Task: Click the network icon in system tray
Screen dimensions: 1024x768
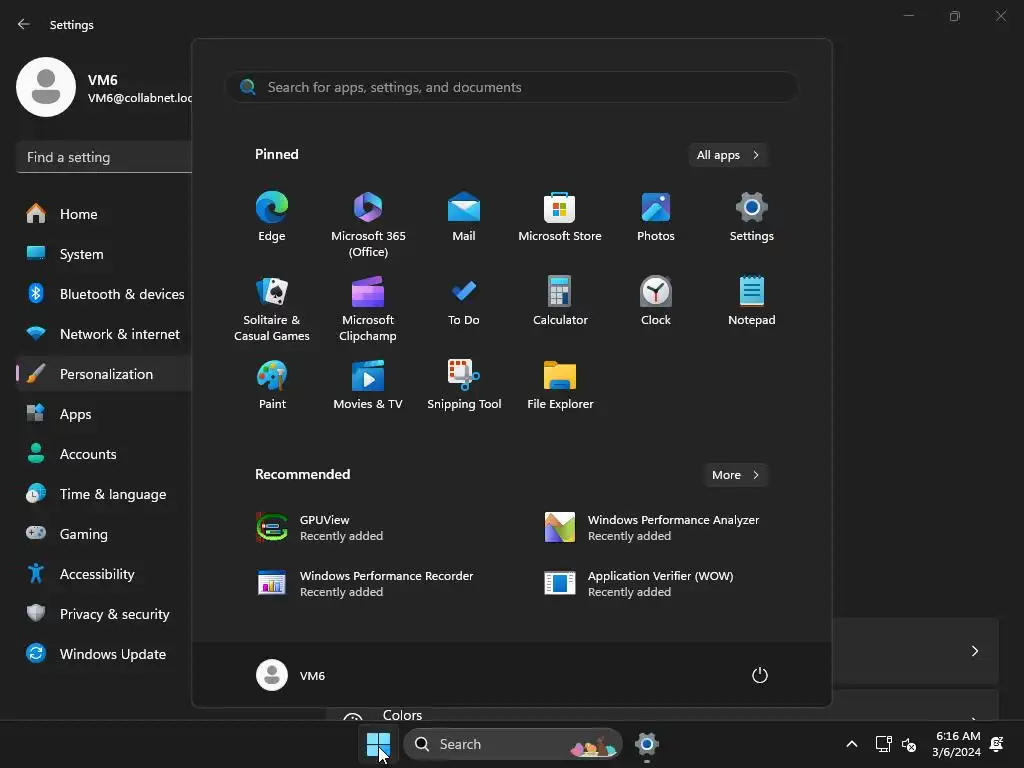Action: 884,744
